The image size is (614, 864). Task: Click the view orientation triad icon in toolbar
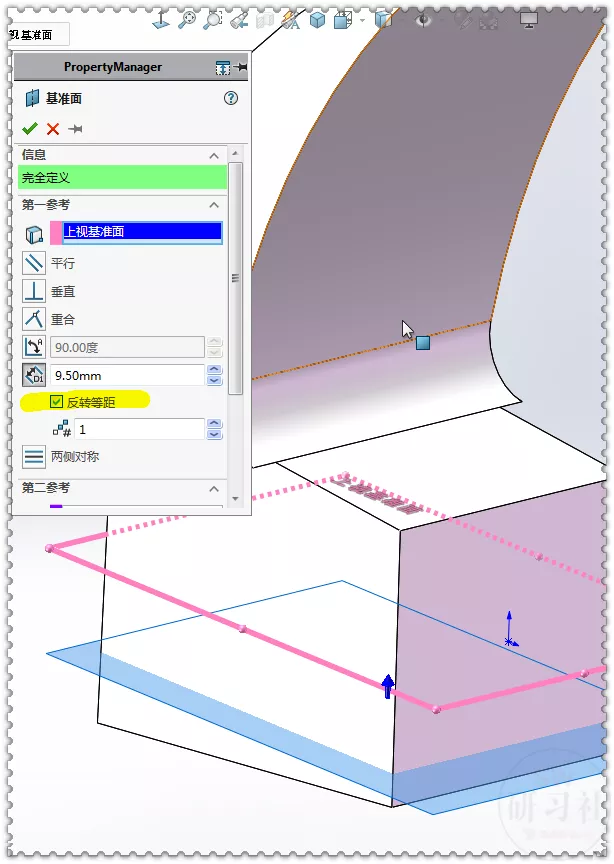coord(160,20)
